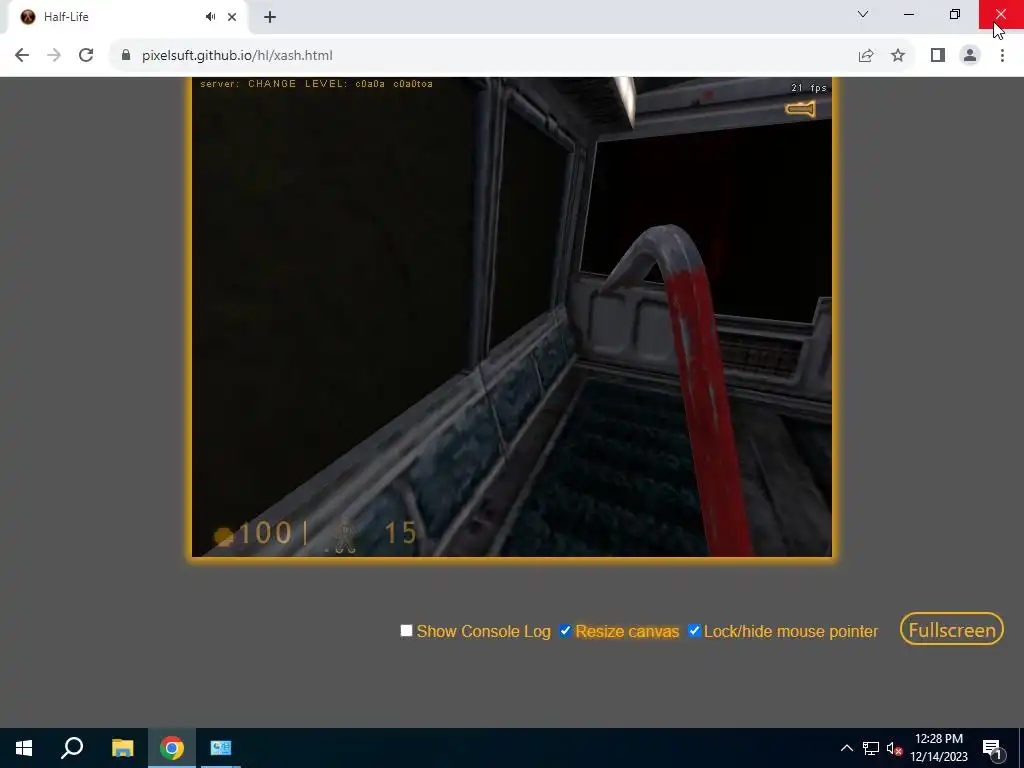This screenshot has height=768, width=1024.
Task: Restore down the Chrome window
Action: coord(955,14)
